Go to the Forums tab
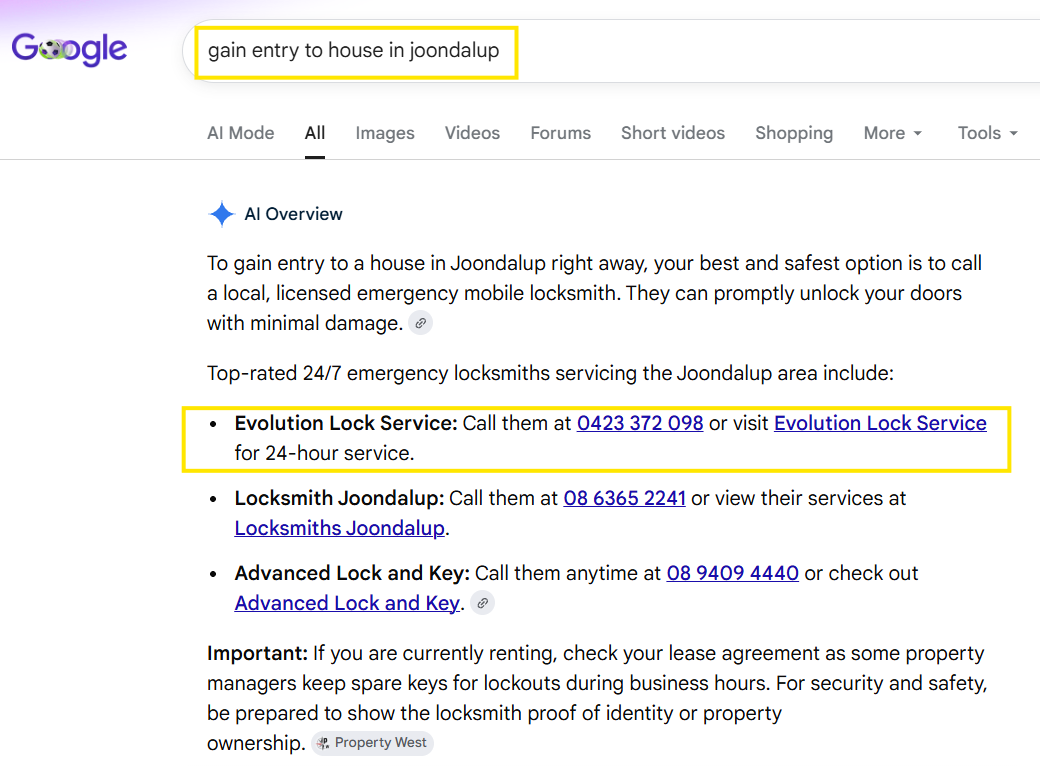1040x770 pixels. click(x=560, y=133)
